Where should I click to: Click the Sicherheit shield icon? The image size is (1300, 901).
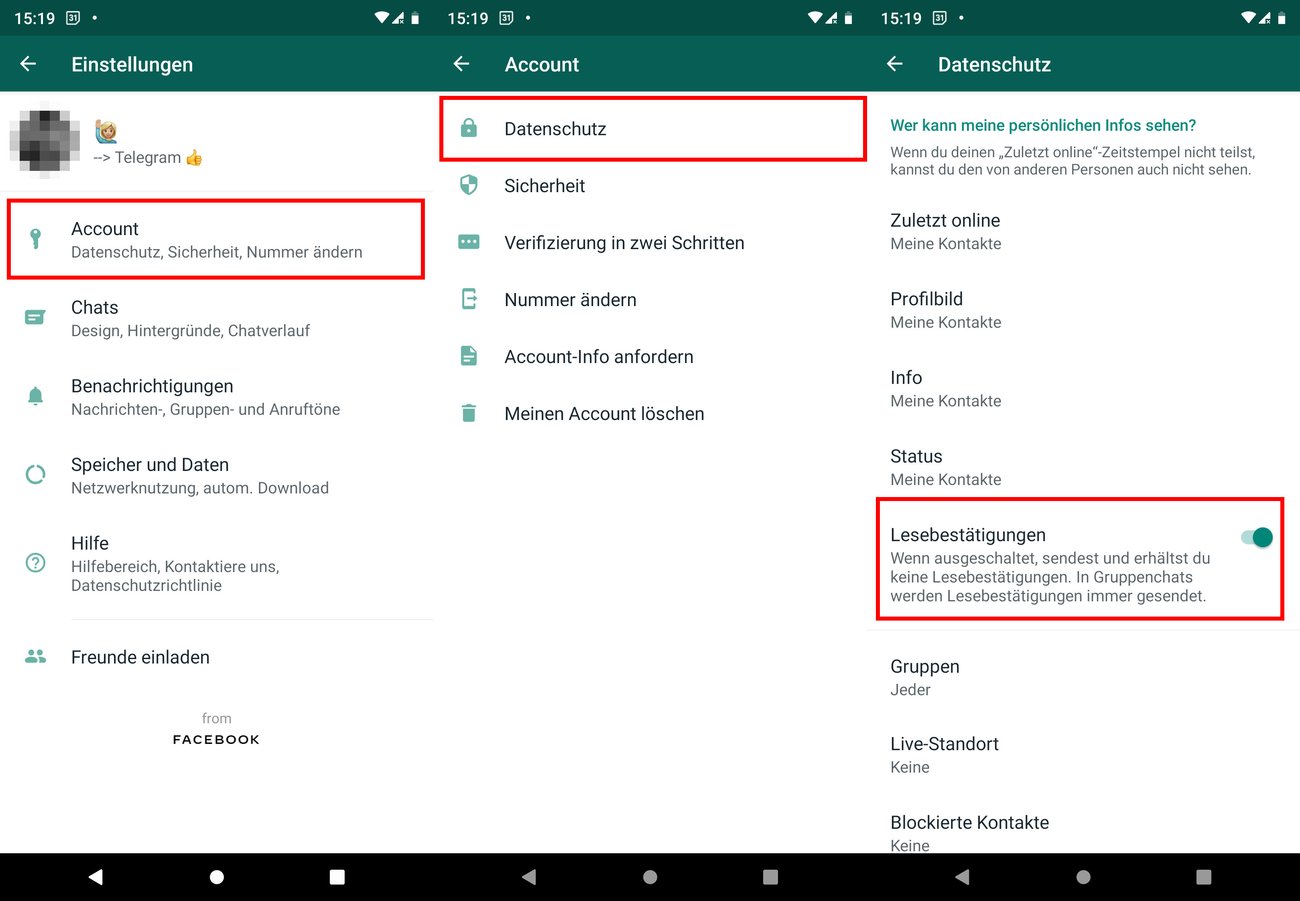(x=468, y=185)
